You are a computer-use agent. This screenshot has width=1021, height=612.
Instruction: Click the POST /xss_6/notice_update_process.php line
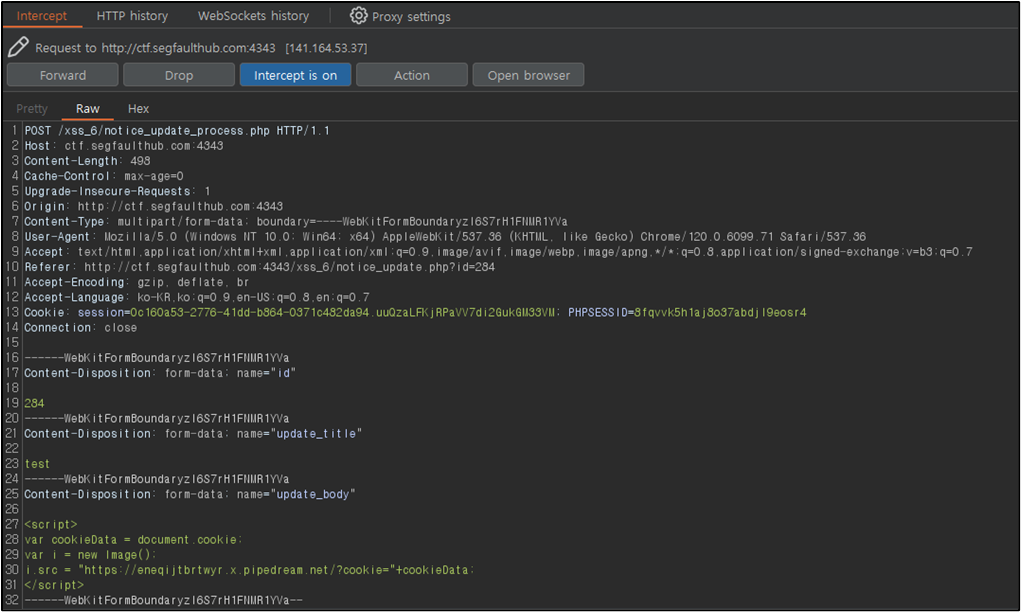pos(177,131)
